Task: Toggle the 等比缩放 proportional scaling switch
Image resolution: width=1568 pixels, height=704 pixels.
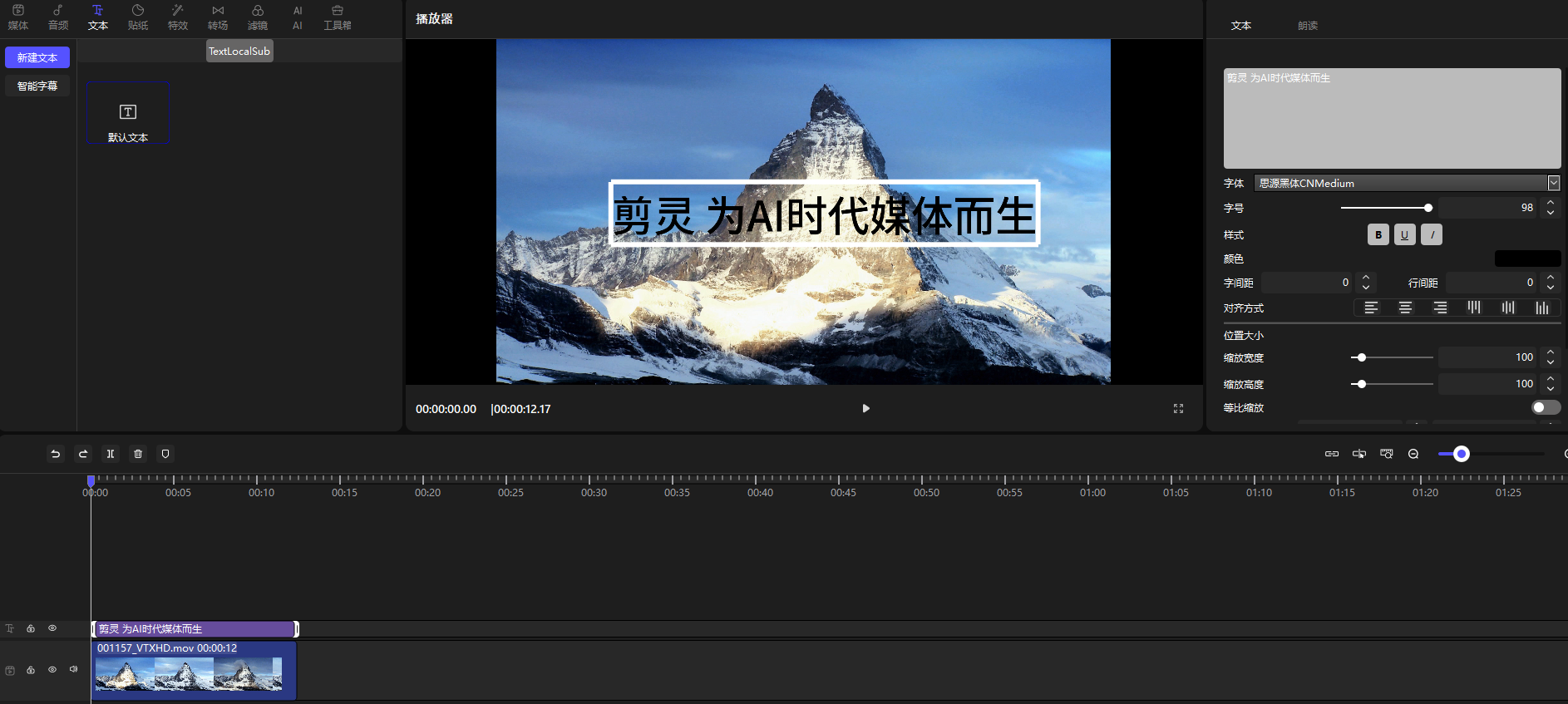Action: click(1546, 407)
